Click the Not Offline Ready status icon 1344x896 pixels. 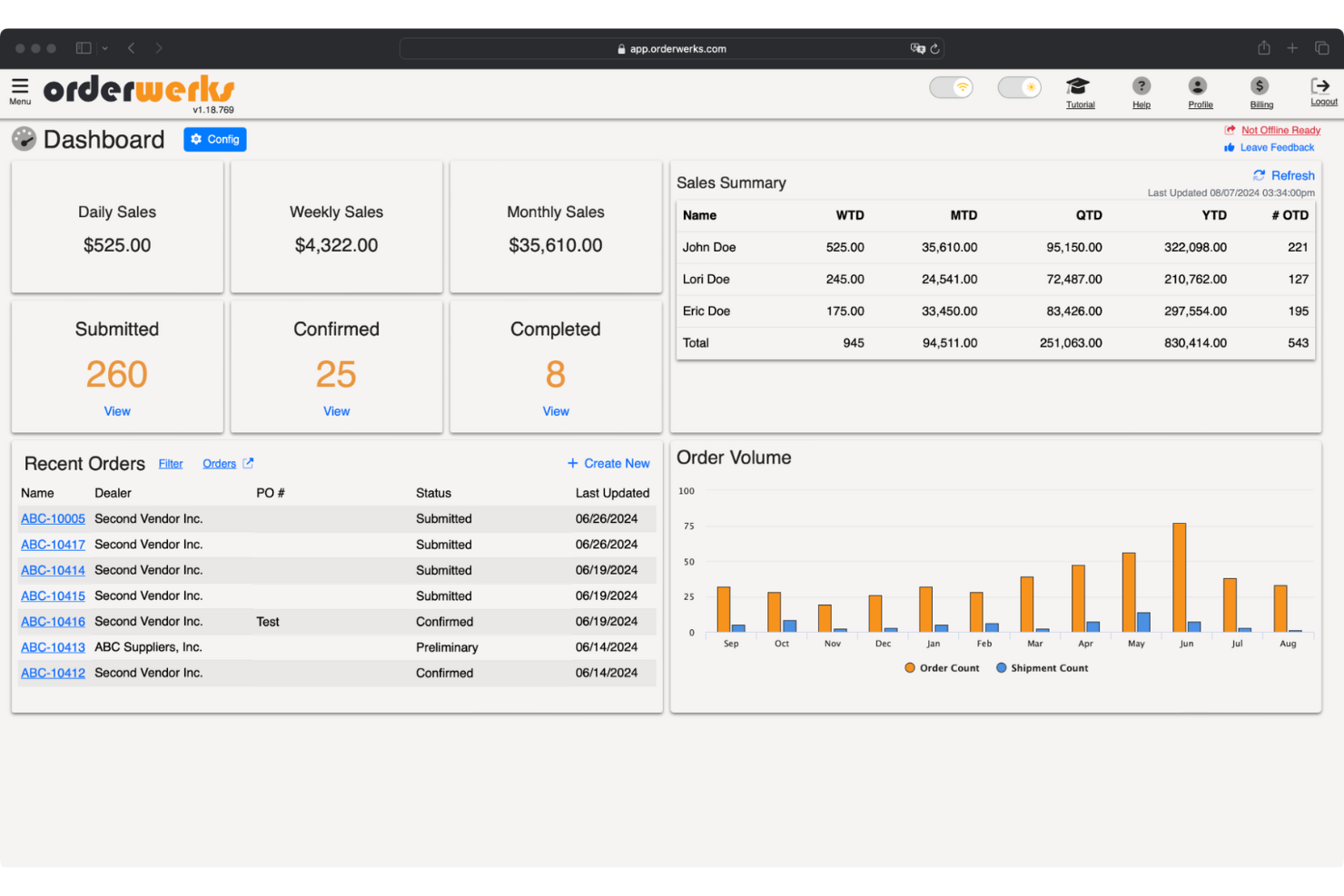(x=1230, y=130)
